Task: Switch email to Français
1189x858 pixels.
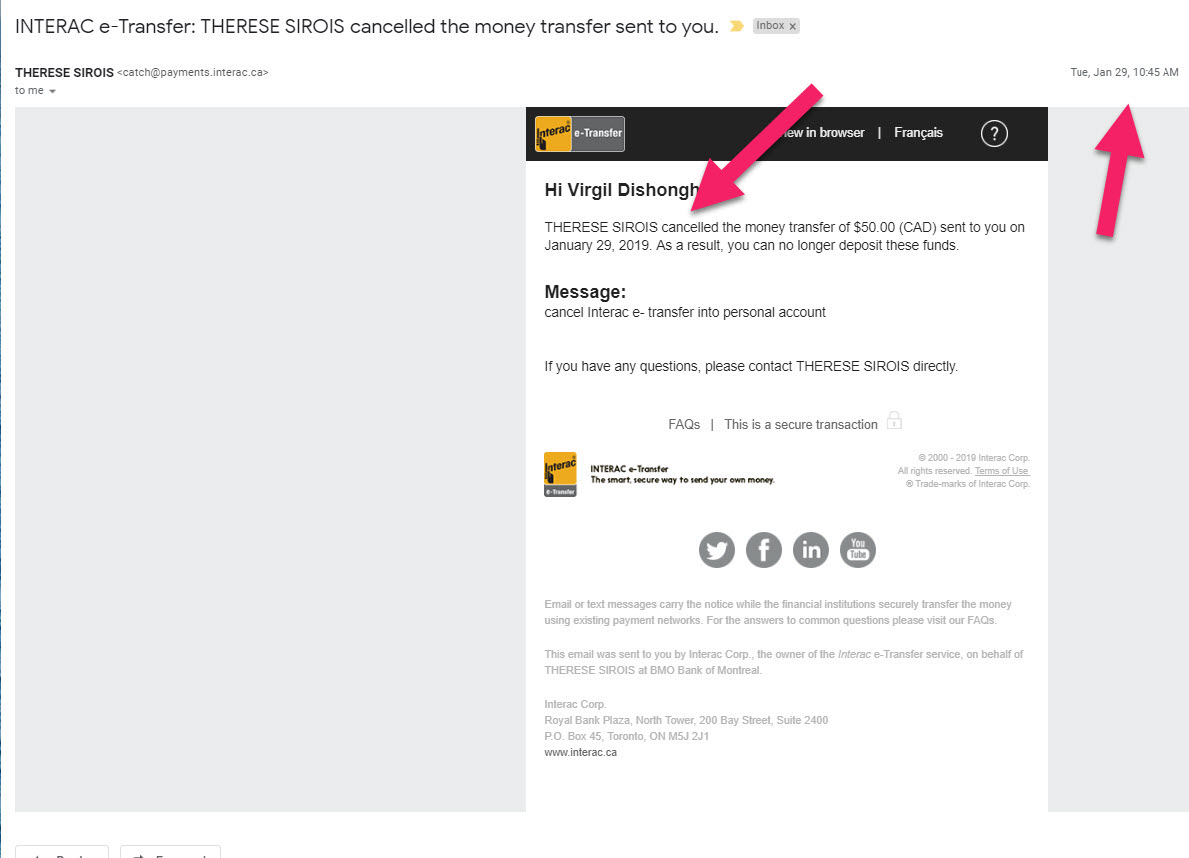Action: [x=918, y=133]
